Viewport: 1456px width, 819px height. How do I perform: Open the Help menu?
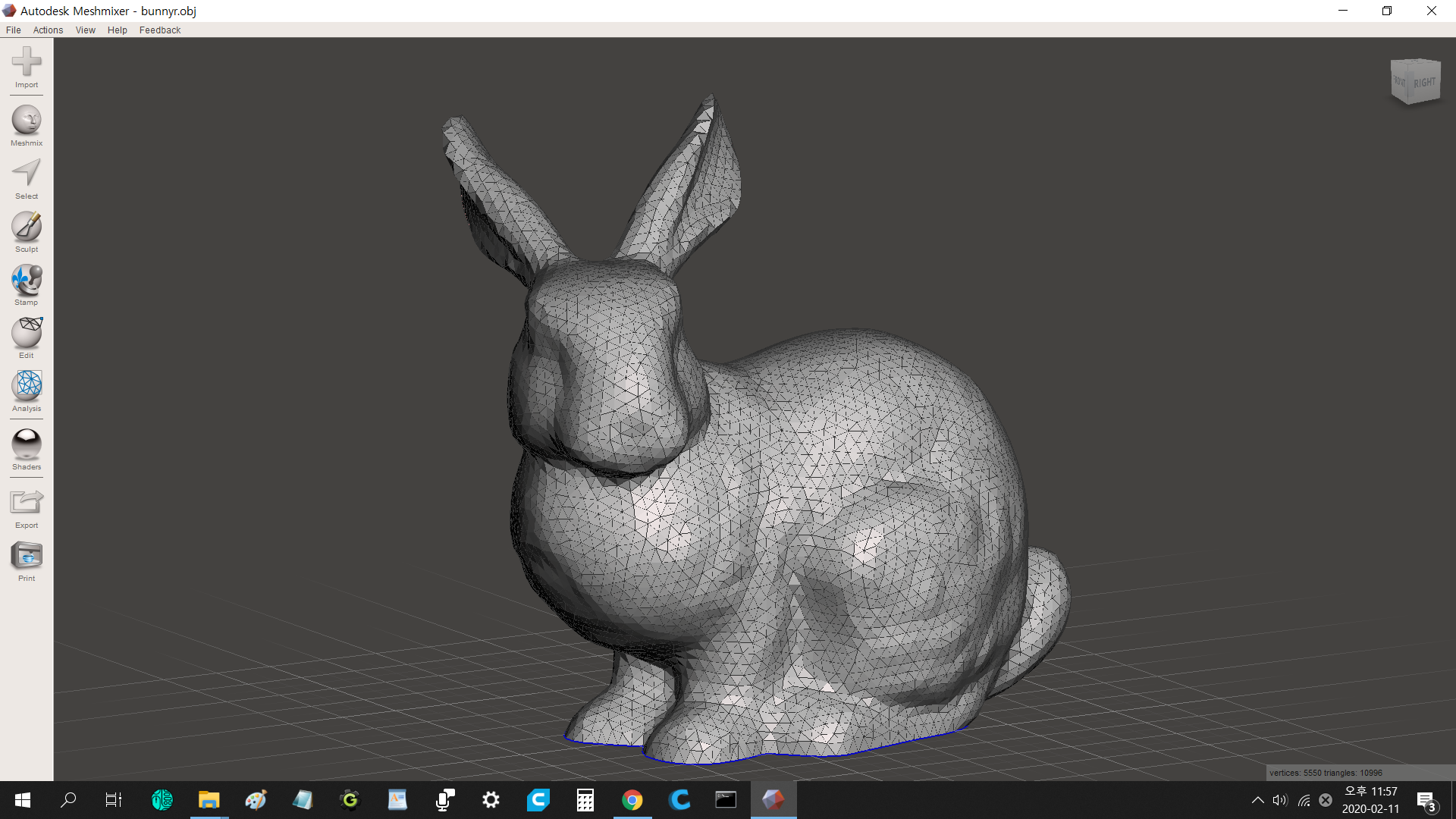[117, 30]
